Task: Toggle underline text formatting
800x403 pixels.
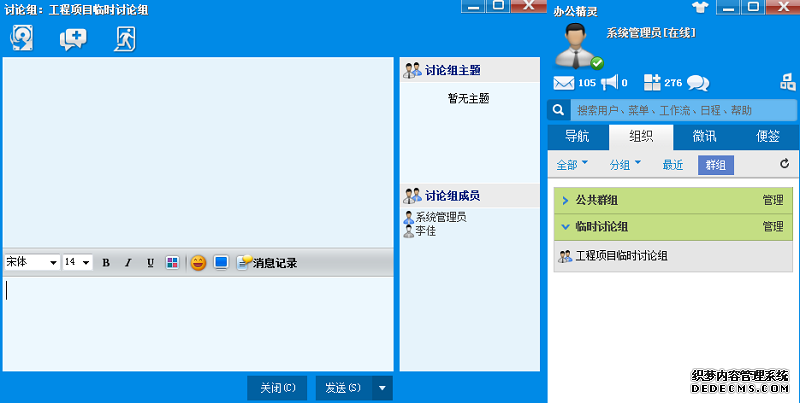Action: pos(150,263)
